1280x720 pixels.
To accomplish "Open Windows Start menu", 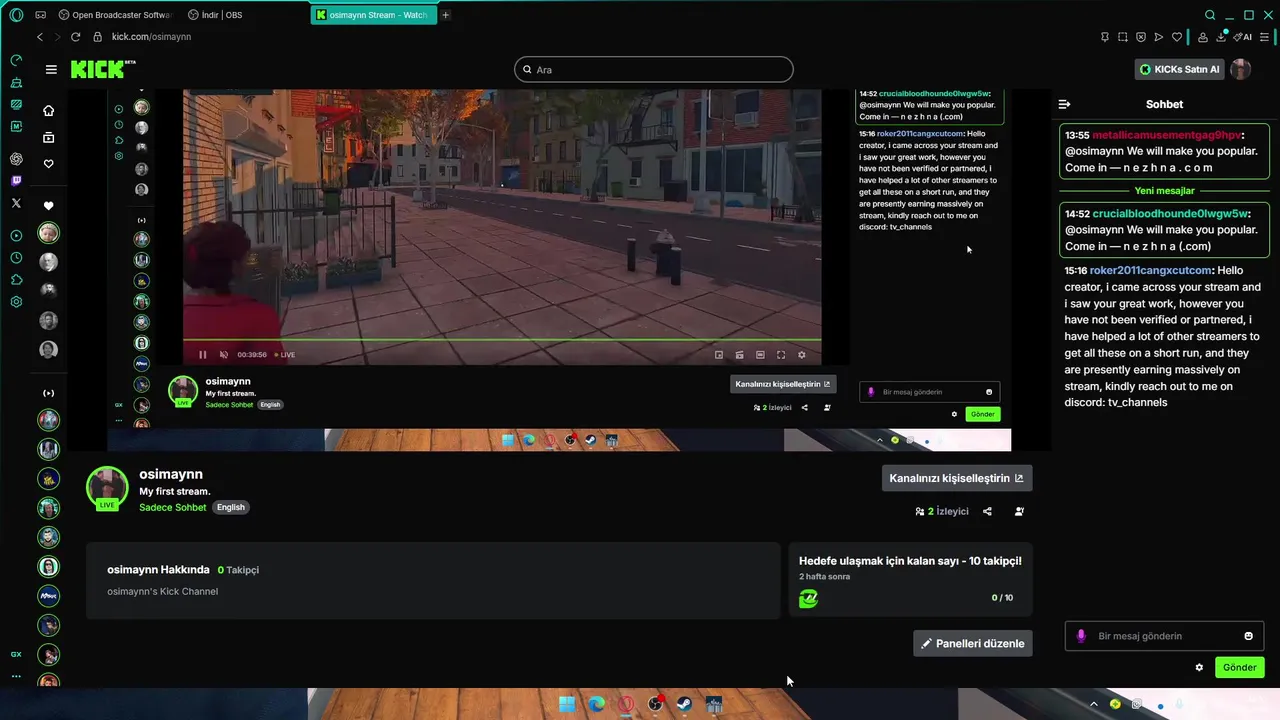I will click(x=567, y=704).
